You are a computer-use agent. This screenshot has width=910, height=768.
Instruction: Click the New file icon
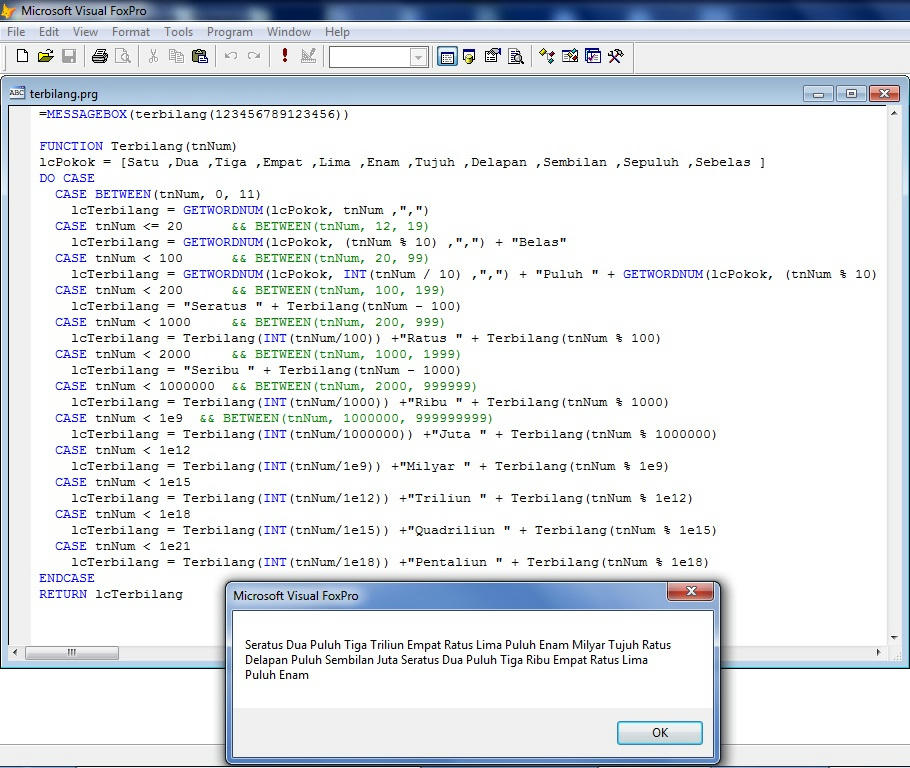pyautogui.click(x=22, y=56)
